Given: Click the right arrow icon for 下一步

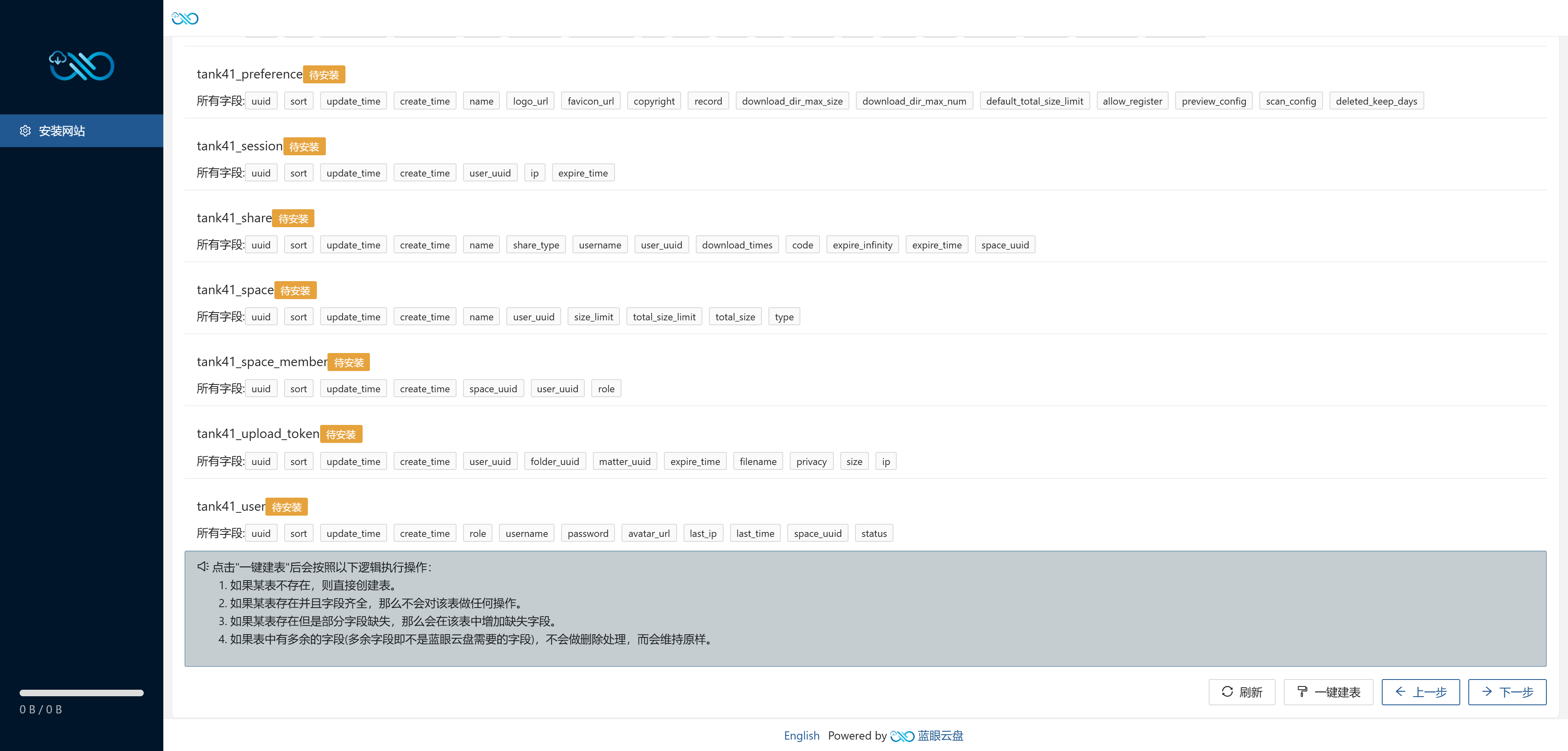Looking at the screenshot, I should 1486,691.
